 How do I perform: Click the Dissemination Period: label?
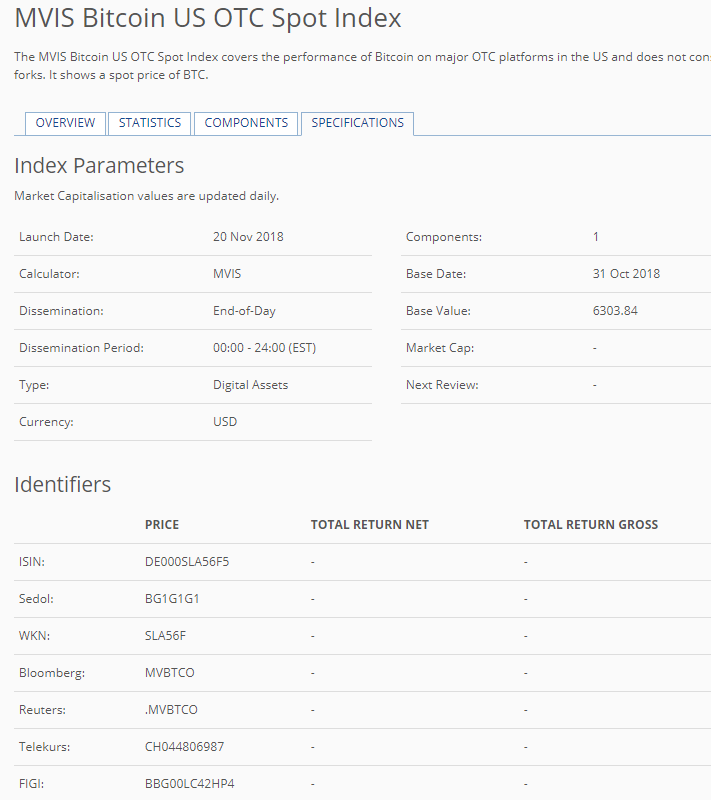[81, 348]
